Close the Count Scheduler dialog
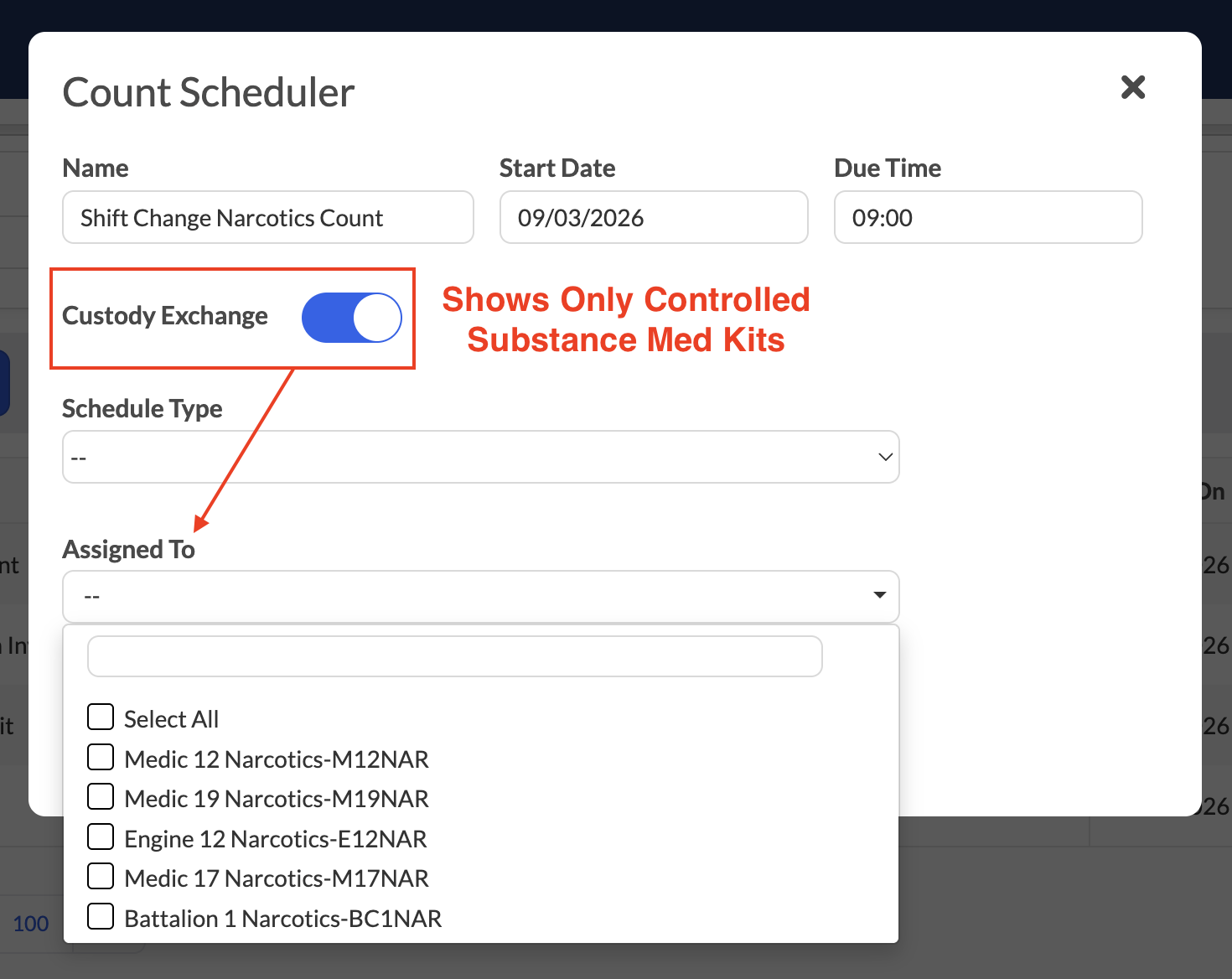Image resolution: width=1232 pixels, height=979 pixels. click(x=1133, y=86)
